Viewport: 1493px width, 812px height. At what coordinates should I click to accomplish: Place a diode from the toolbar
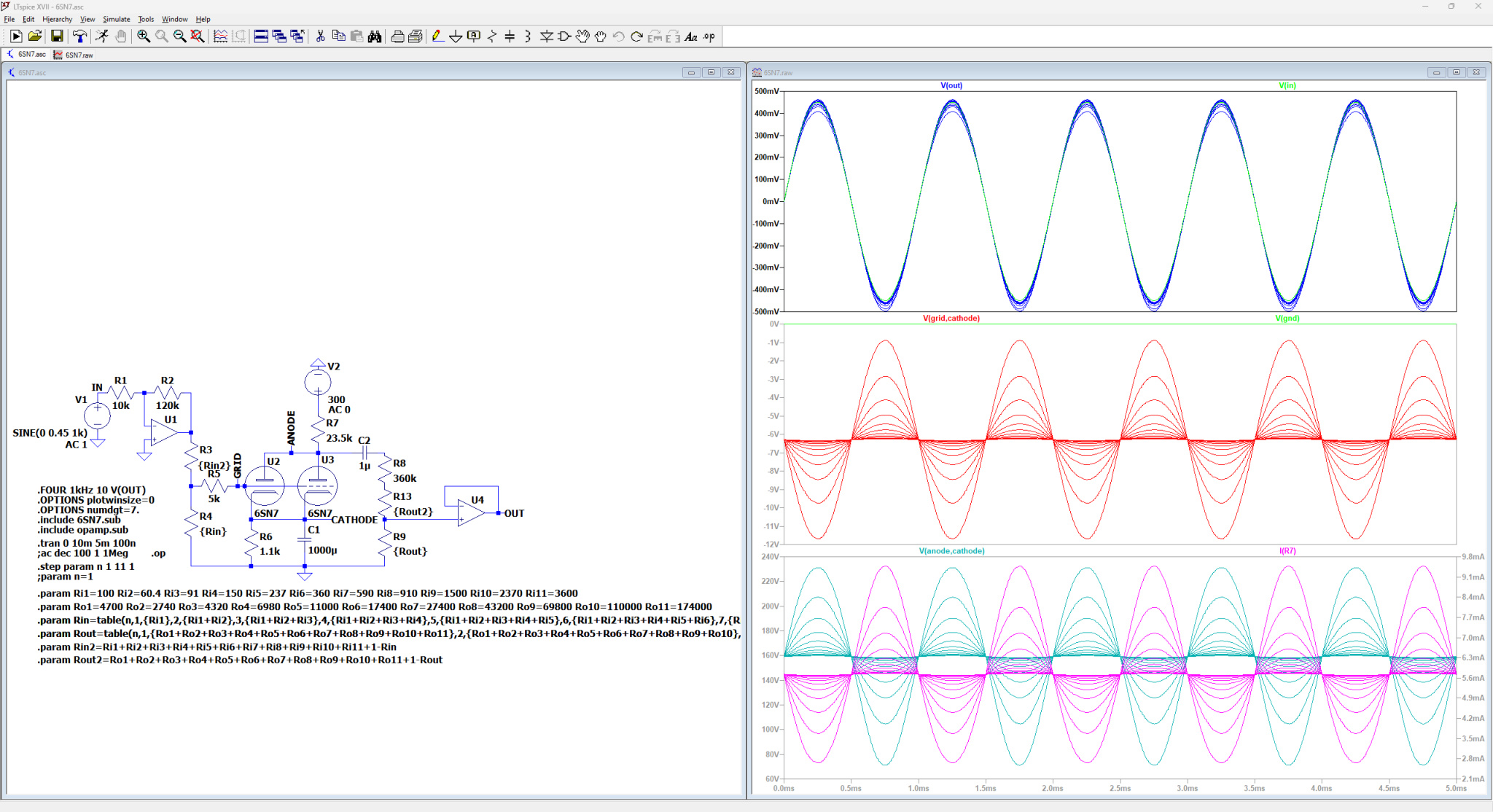click(x=546, y=36)
